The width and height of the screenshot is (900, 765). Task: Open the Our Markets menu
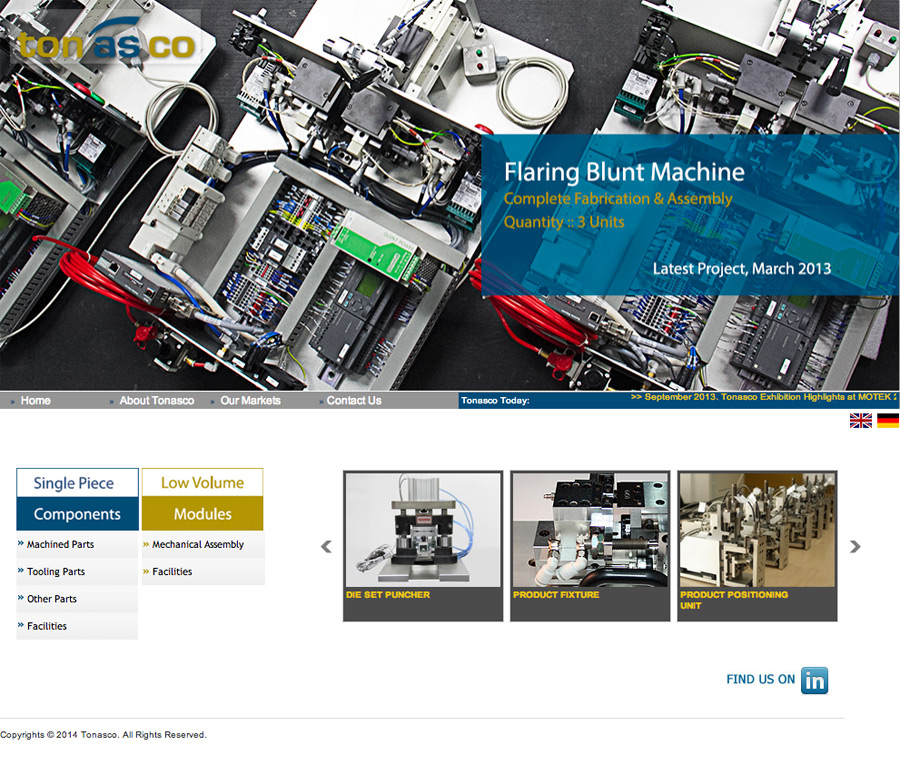coord(250,401)
